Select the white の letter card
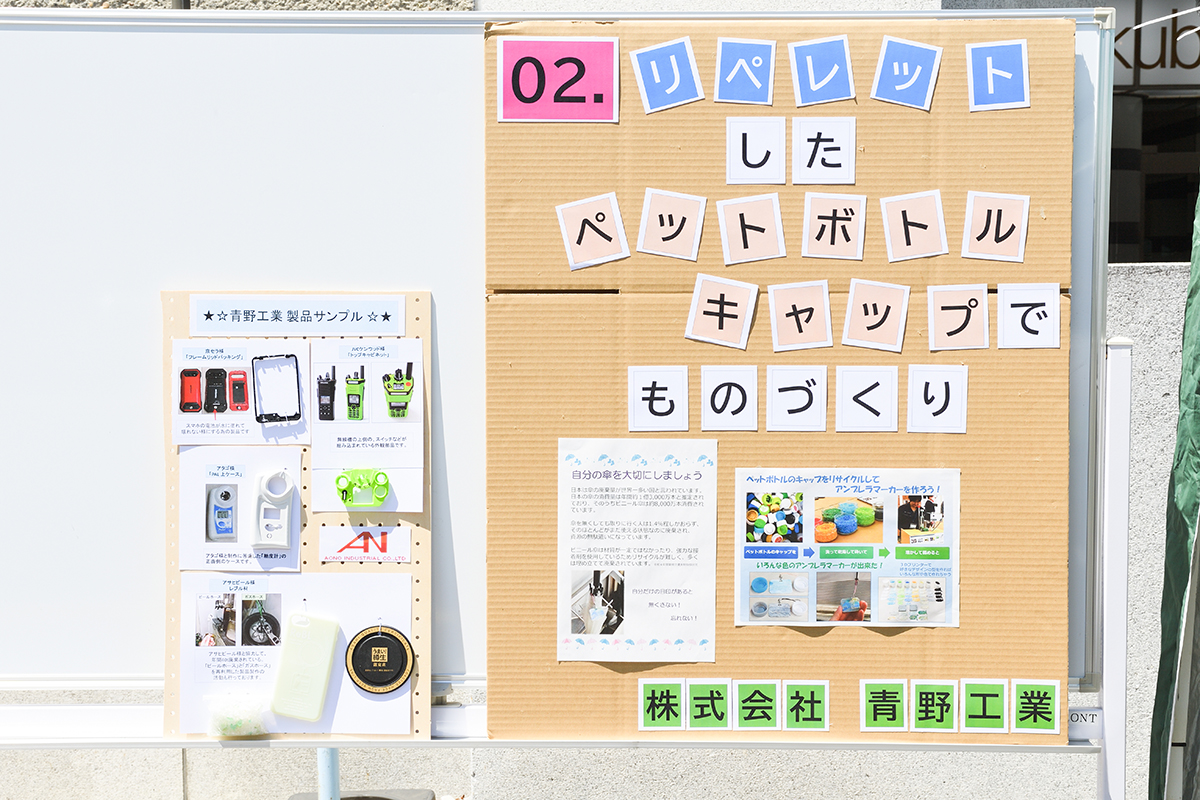Viewport: 1200px width, 800px height. coord(728,398)
